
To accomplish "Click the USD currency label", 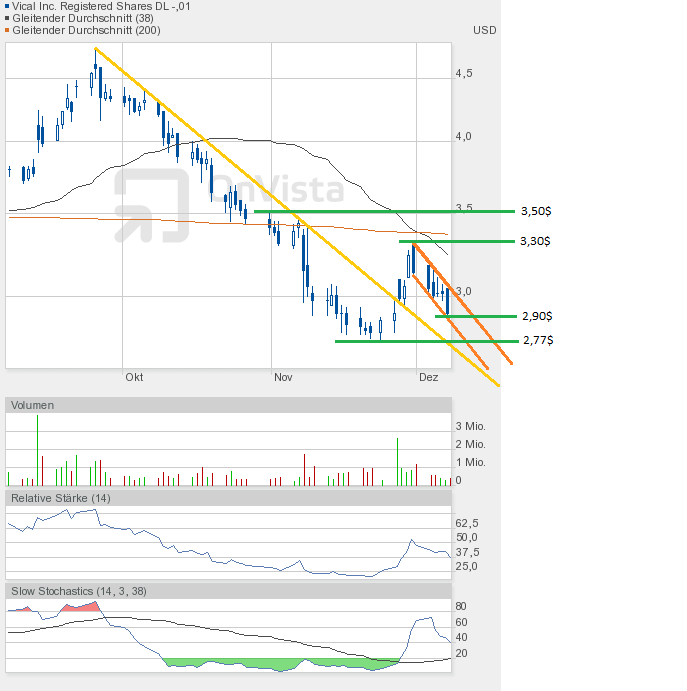I will [484, 30].
